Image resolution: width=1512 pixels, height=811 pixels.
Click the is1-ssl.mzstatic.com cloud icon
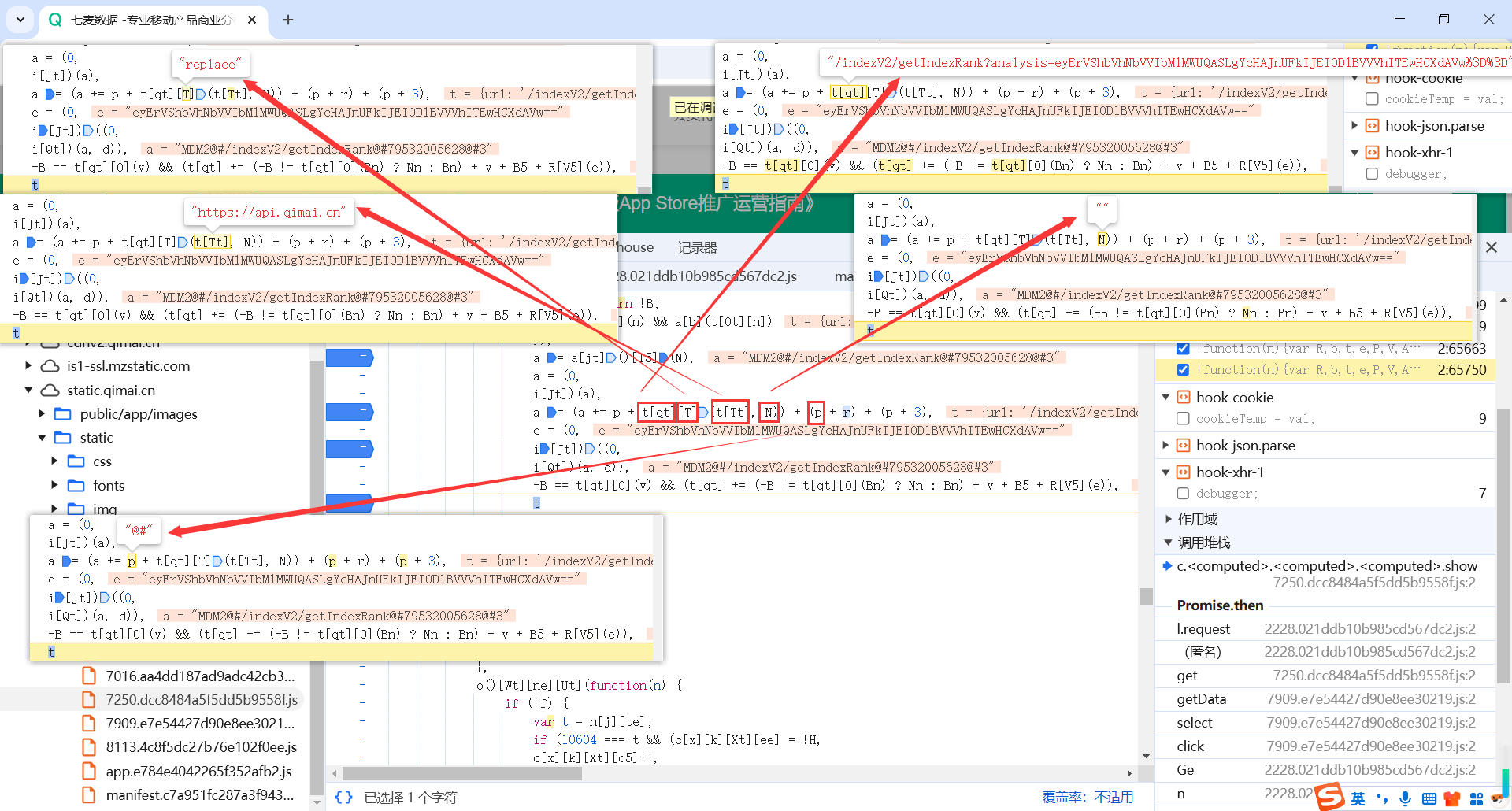point(50,365)
